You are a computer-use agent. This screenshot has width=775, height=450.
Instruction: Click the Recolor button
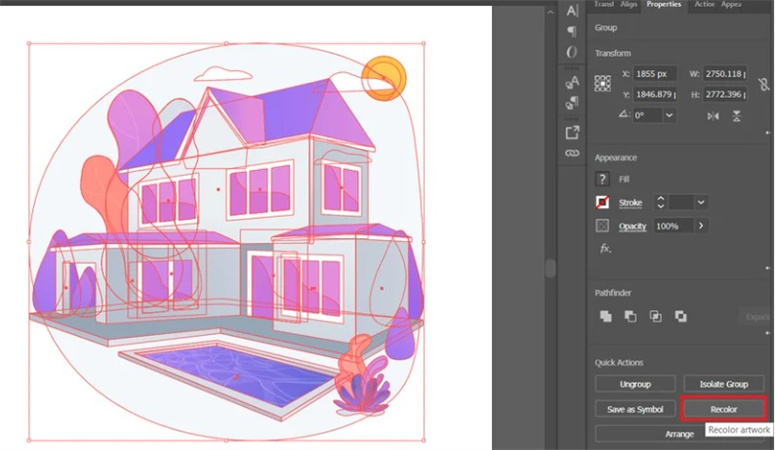click(x=724, y=409)
